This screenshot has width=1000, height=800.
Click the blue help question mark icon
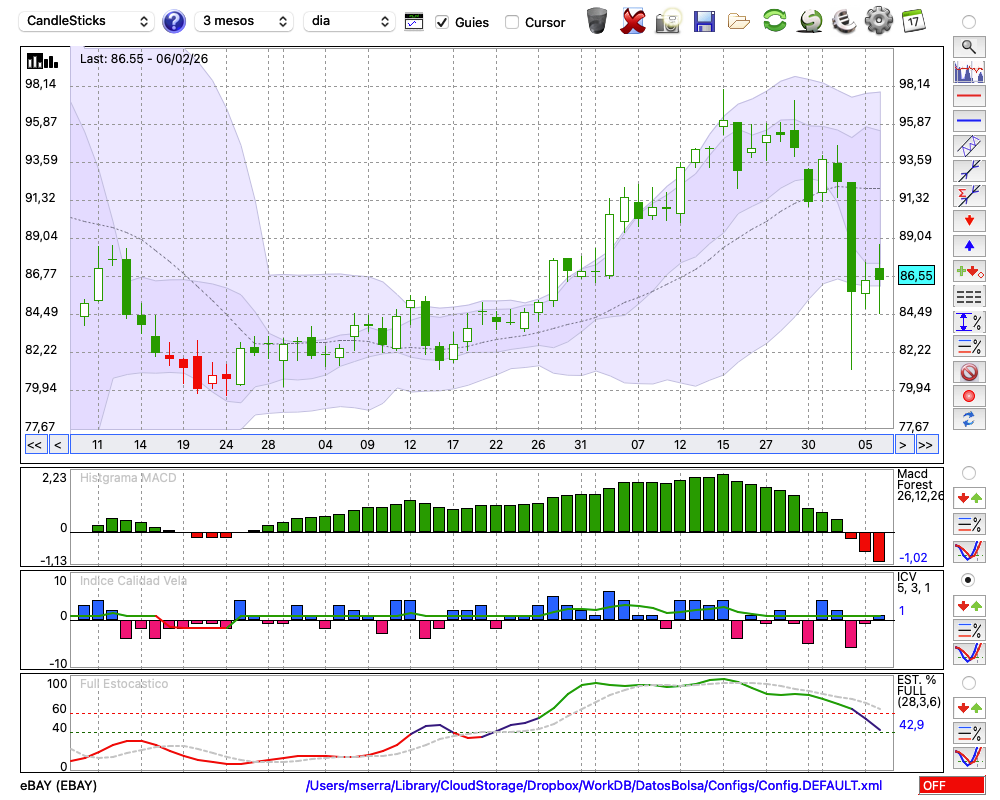pos(174,21)
